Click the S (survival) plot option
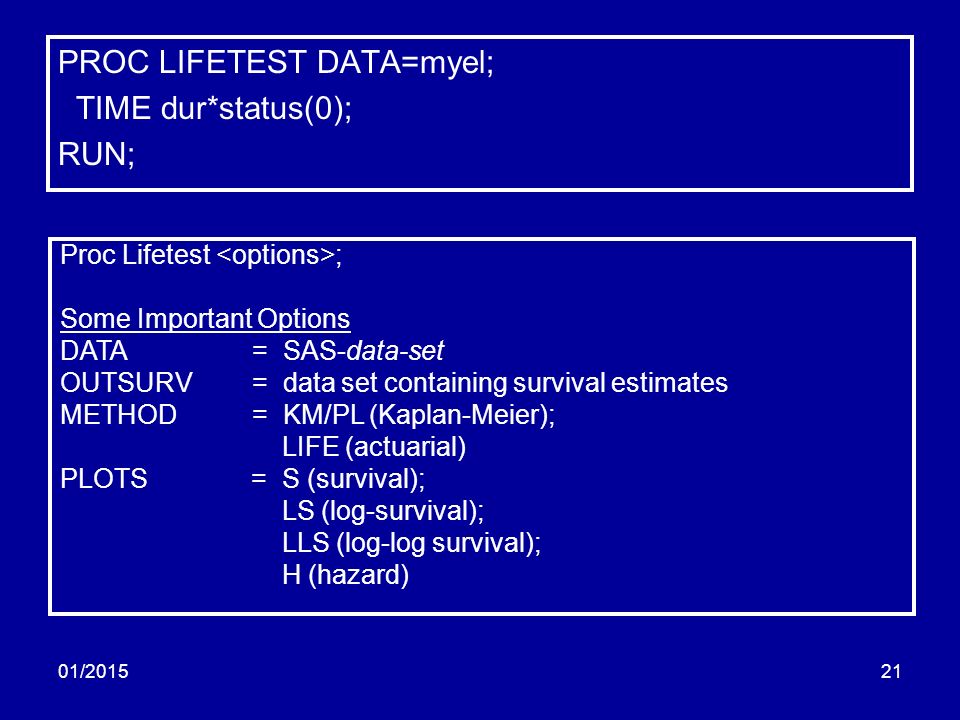 (x=354, y=479)
